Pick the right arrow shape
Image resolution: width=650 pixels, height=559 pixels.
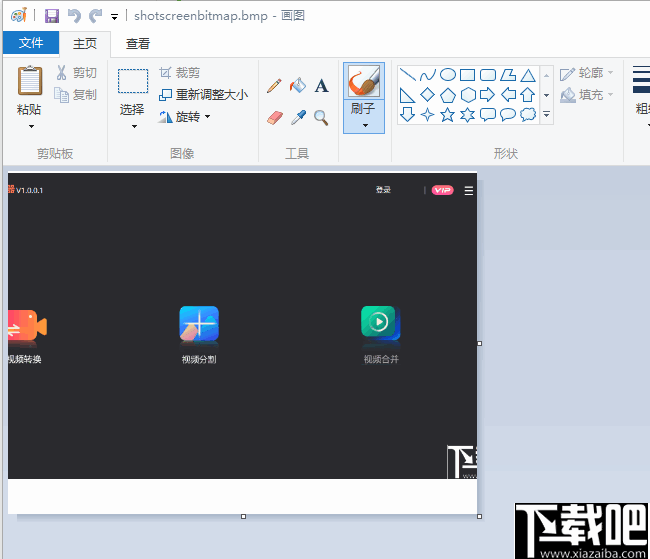tap(488, 95)
